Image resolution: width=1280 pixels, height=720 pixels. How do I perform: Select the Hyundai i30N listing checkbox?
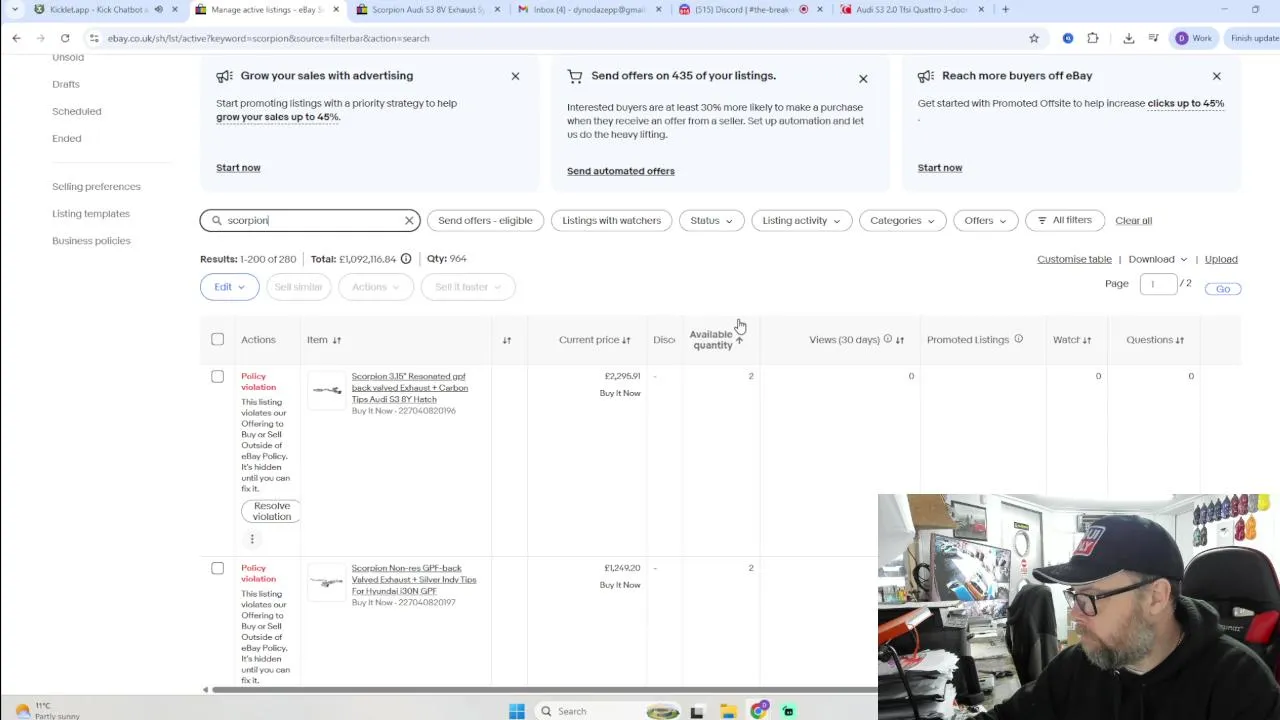pyautogui.click(x=217, y=568)
